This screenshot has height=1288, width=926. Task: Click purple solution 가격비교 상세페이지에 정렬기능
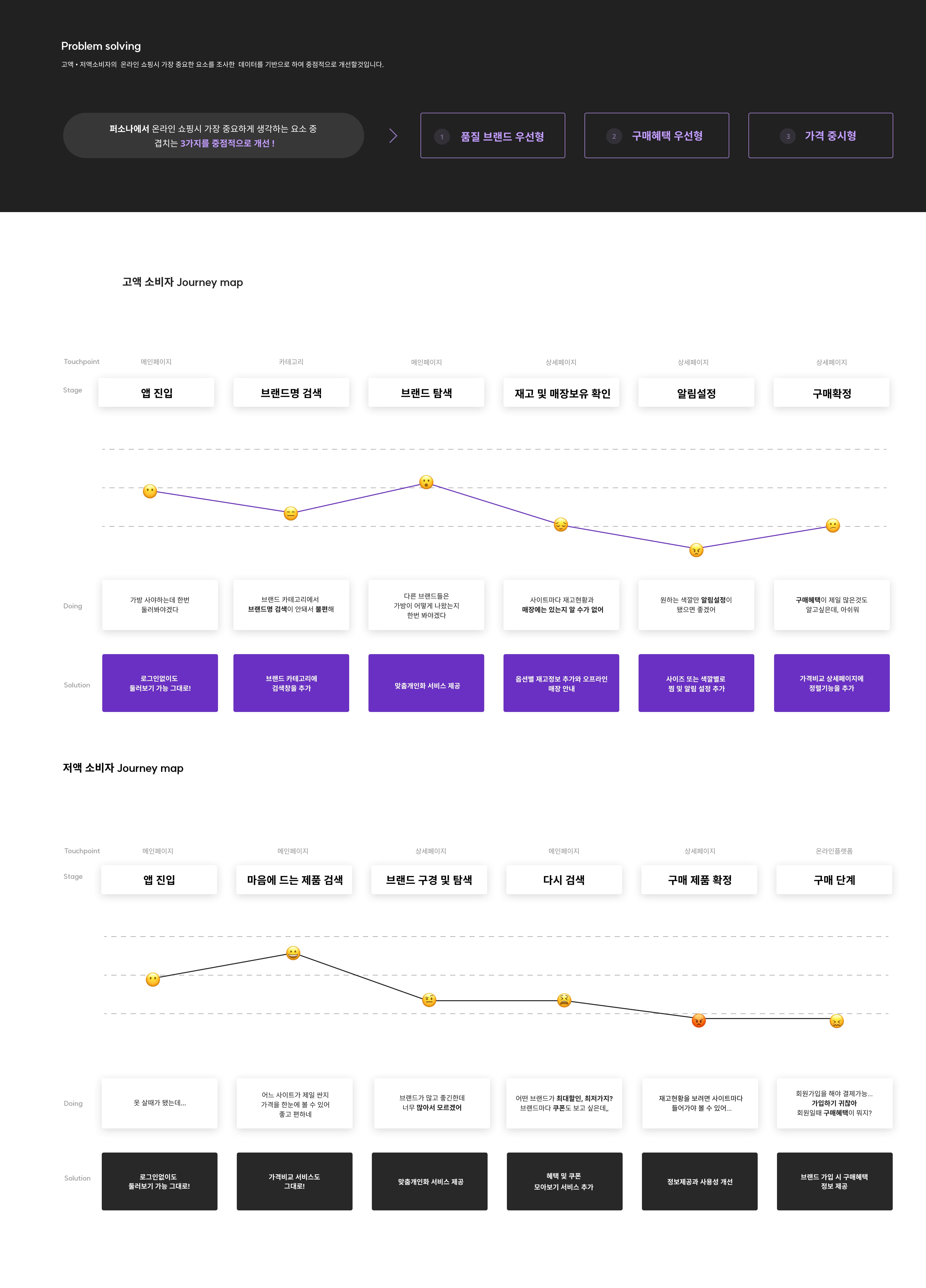(x=831, y=683)
